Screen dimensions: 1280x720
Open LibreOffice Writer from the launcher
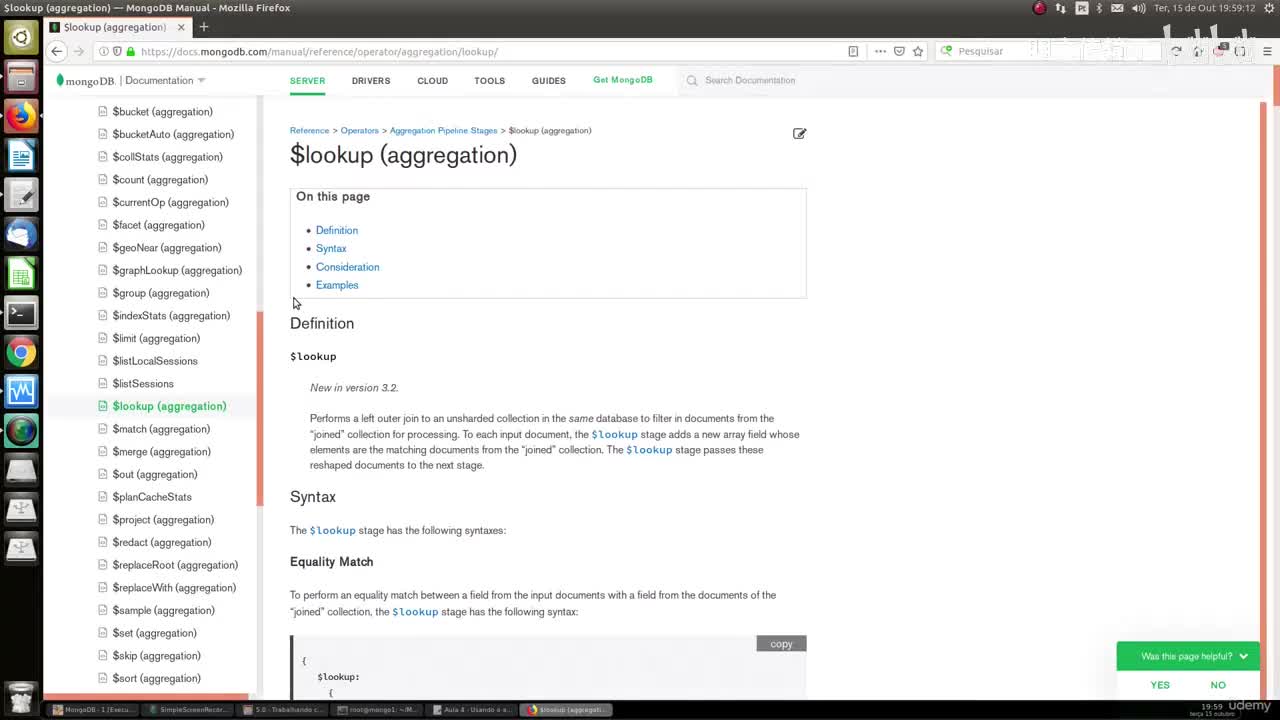pos(21,155)
